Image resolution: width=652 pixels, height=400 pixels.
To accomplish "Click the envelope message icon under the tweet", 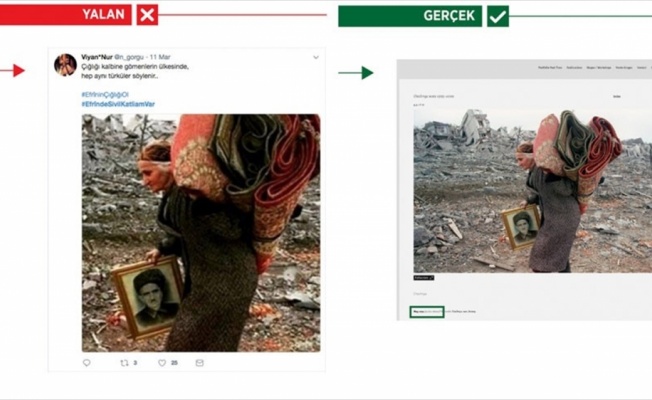I will [x=200, y=363].
